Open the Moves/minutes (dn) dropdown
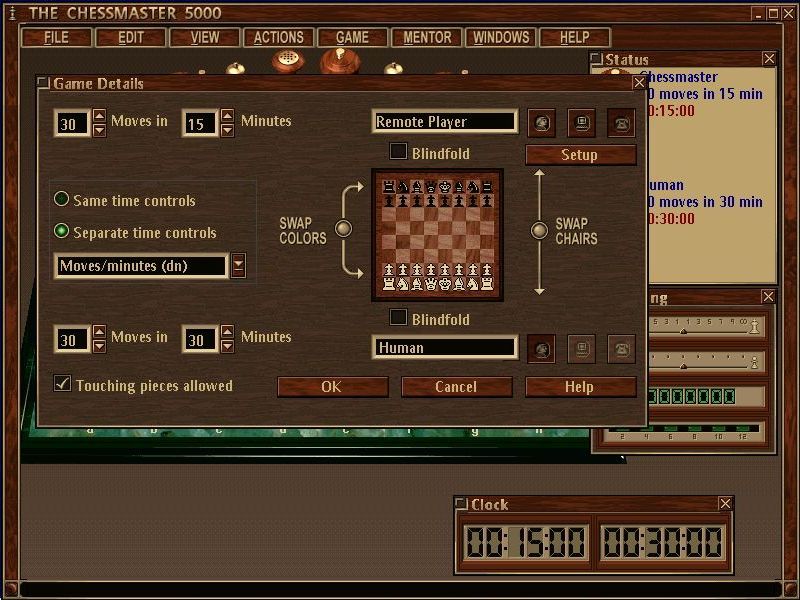This screenshot has height=600, width=800. (238, 265)
